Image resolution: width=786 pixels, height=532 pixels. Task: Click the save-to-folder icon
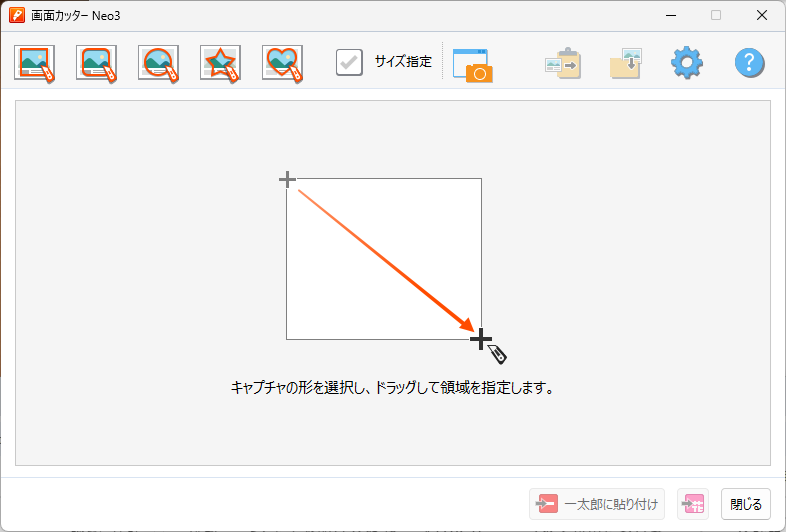[x=626, y=64]
